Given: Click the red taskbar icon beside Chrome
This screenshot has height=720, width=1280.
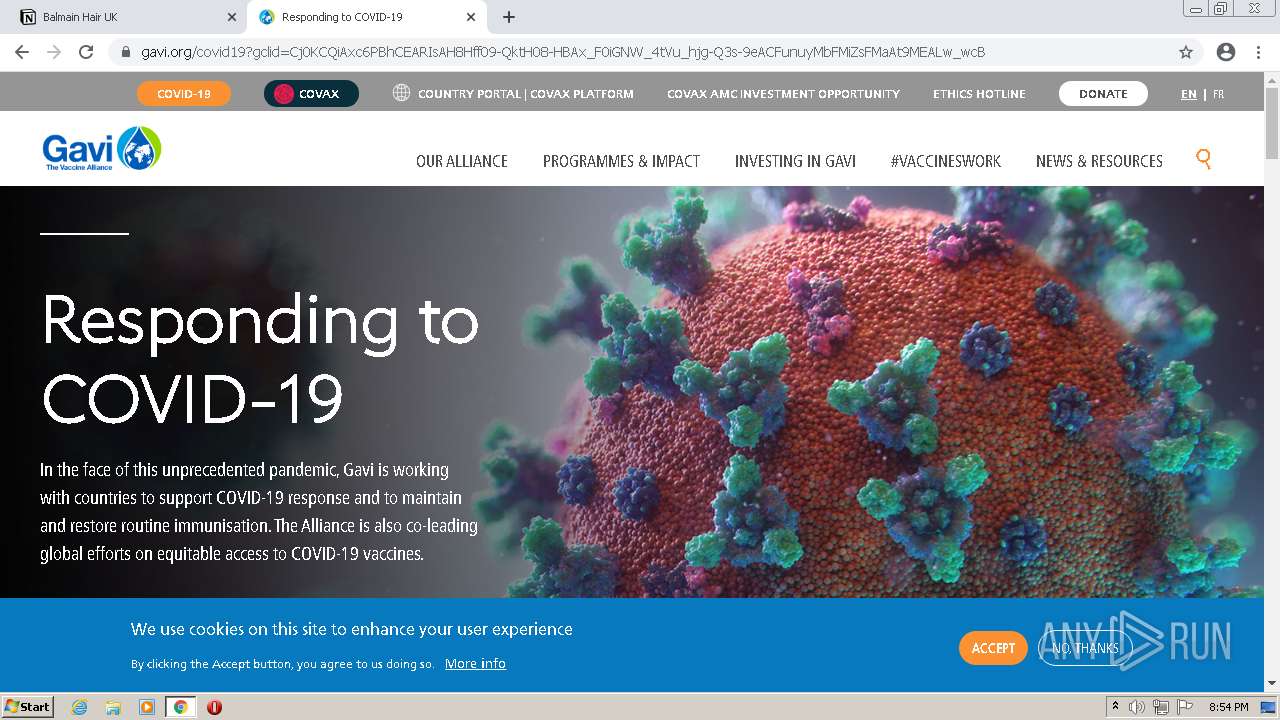Looking at the screenshot, I should point(214,707).
